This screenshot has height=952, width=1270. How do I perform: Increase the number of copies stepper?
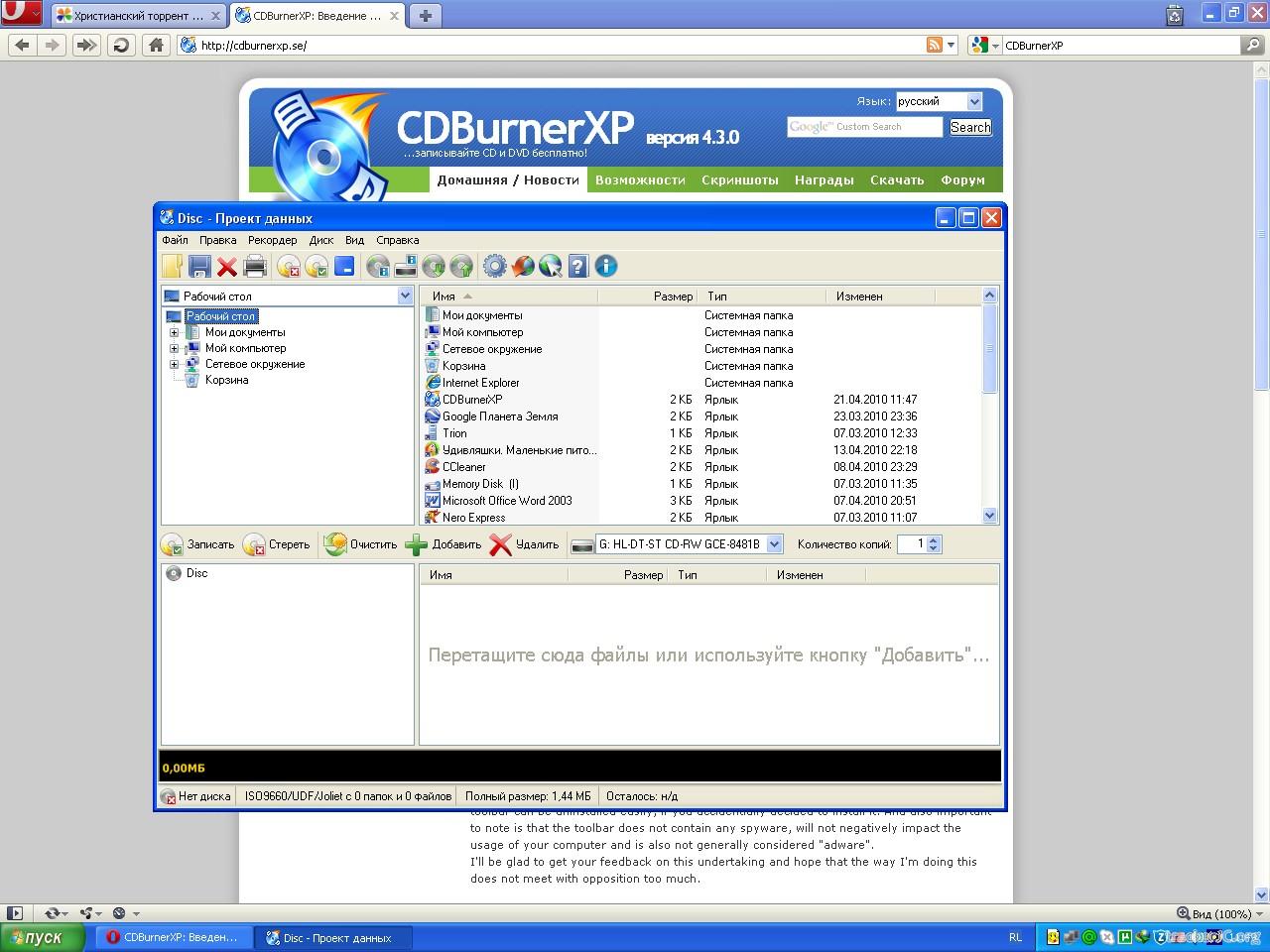(x=934, y=539)
